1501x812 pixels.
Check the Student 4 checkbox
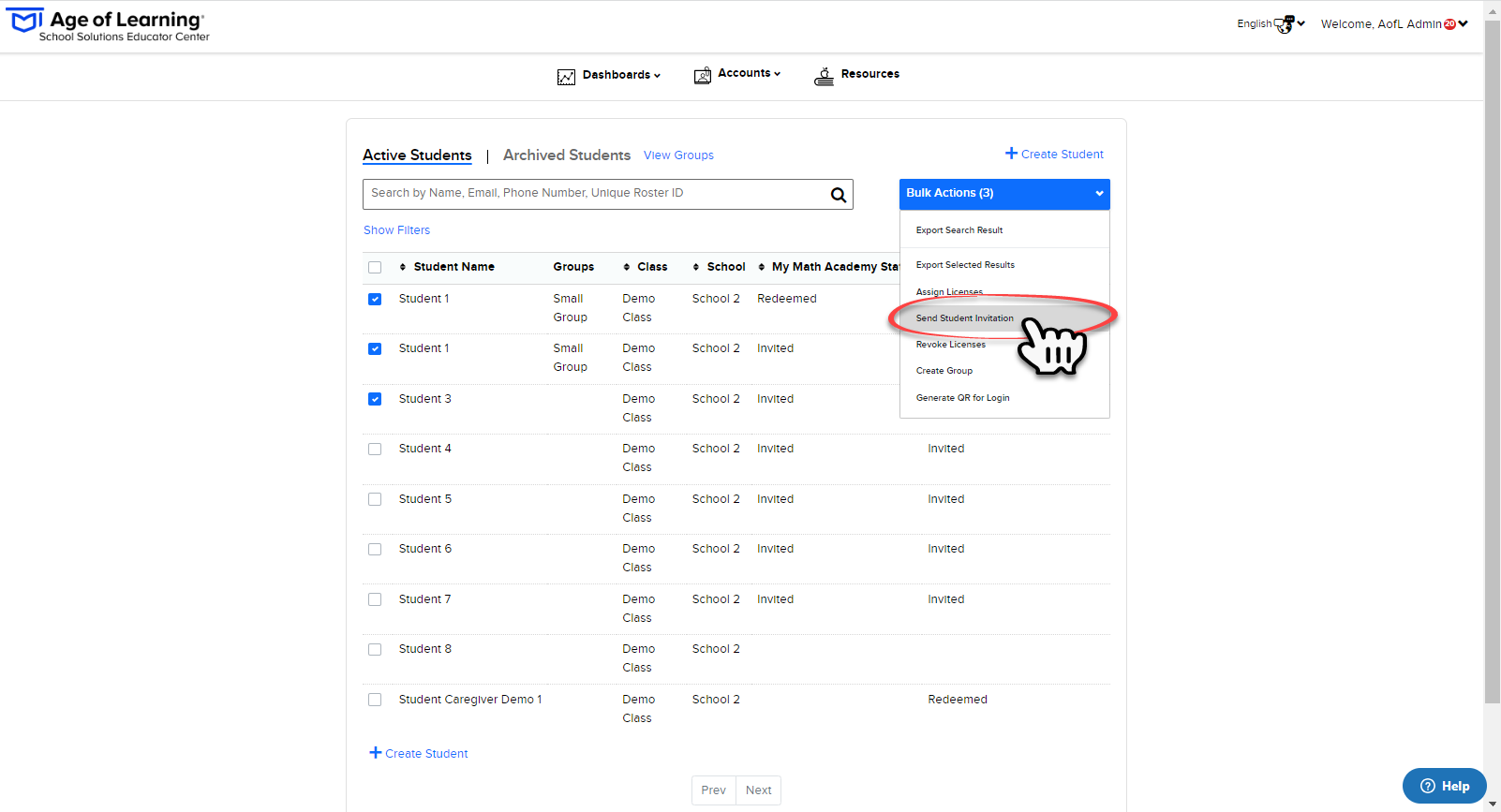pos(375,449)
